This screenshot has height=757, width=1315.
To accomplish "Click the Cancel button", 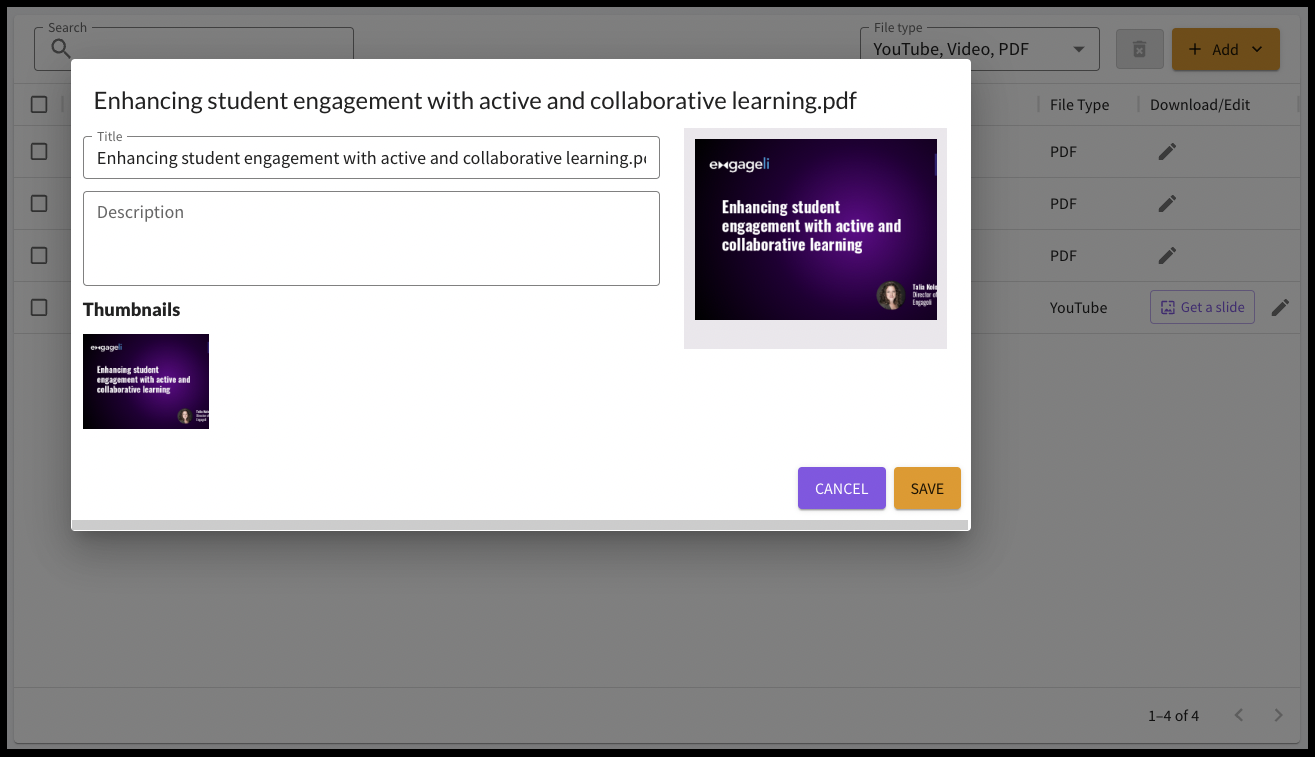I will pyautogui.click(x=841, y=488).
